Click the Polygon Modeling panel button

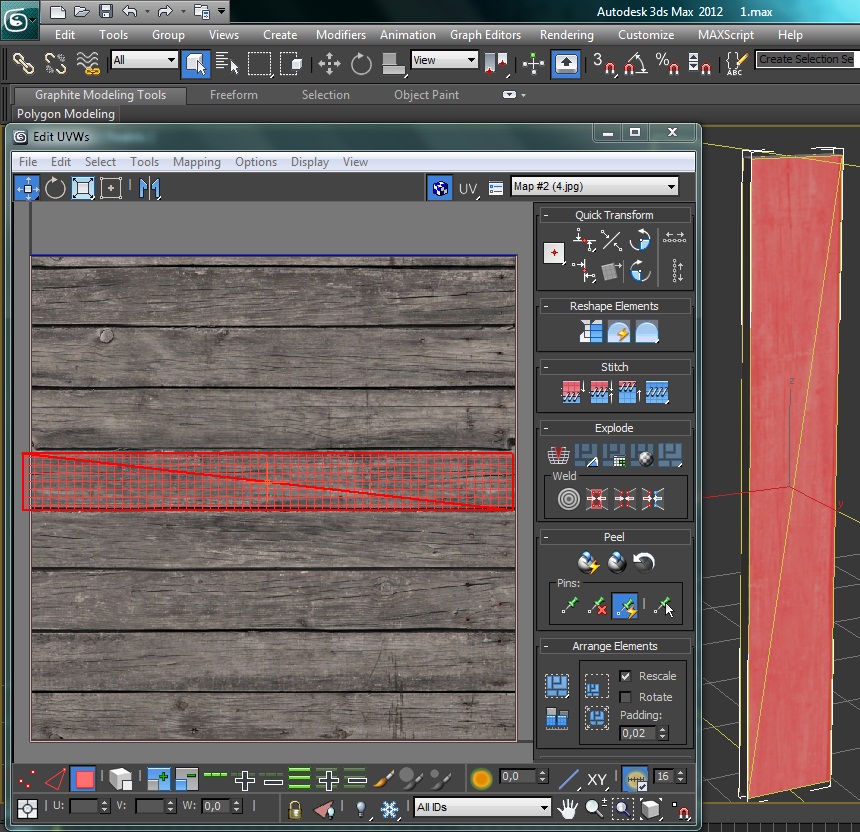(66, 114)
